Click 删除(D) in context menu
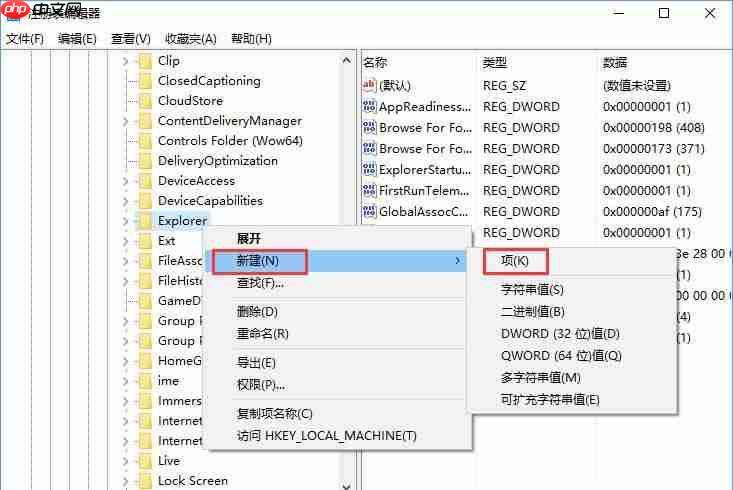733x490 pixels. point(257,312)
